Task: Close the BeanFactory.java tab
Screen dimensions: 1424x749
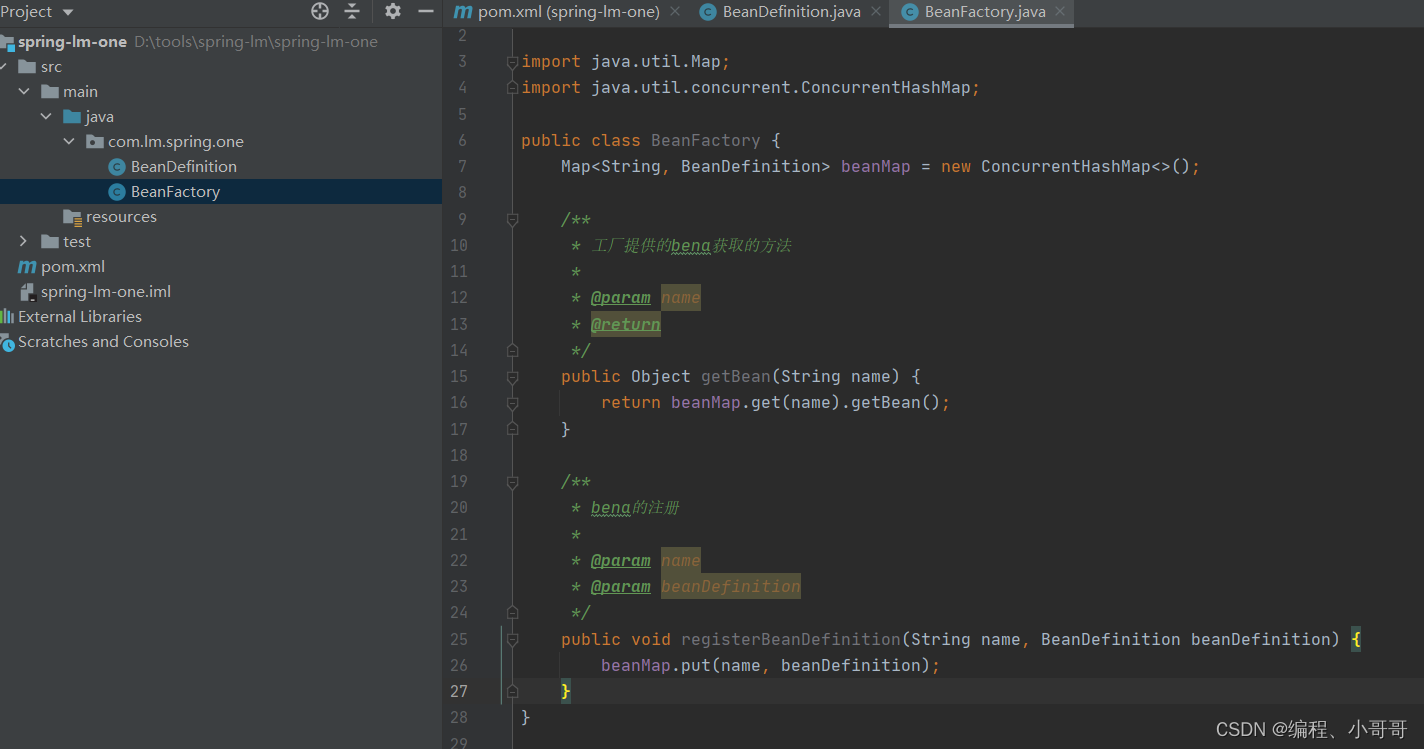Action: click(1060, 12)
